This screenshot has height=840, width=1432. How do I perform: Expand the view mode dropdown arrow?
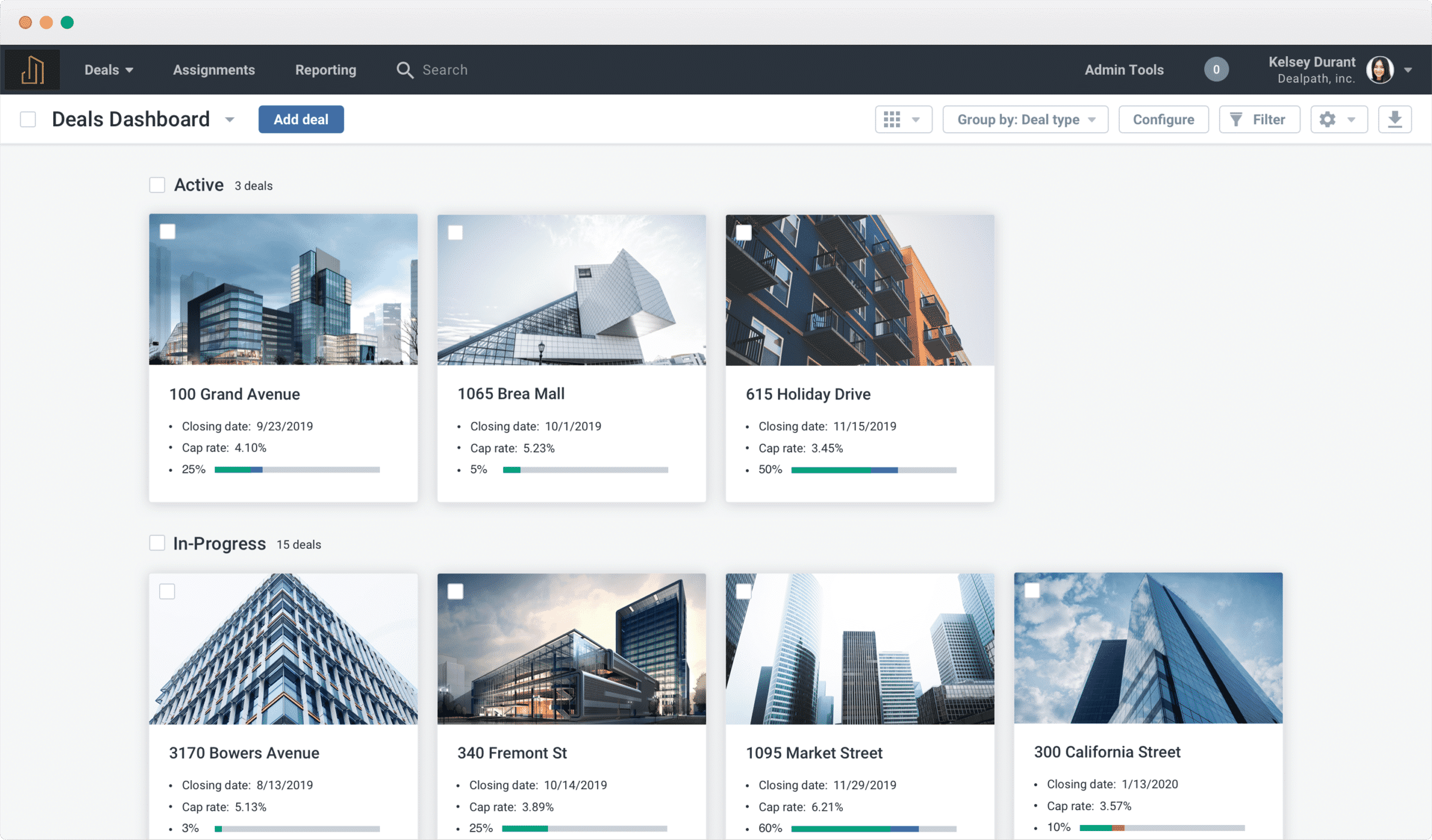[916, 120]
